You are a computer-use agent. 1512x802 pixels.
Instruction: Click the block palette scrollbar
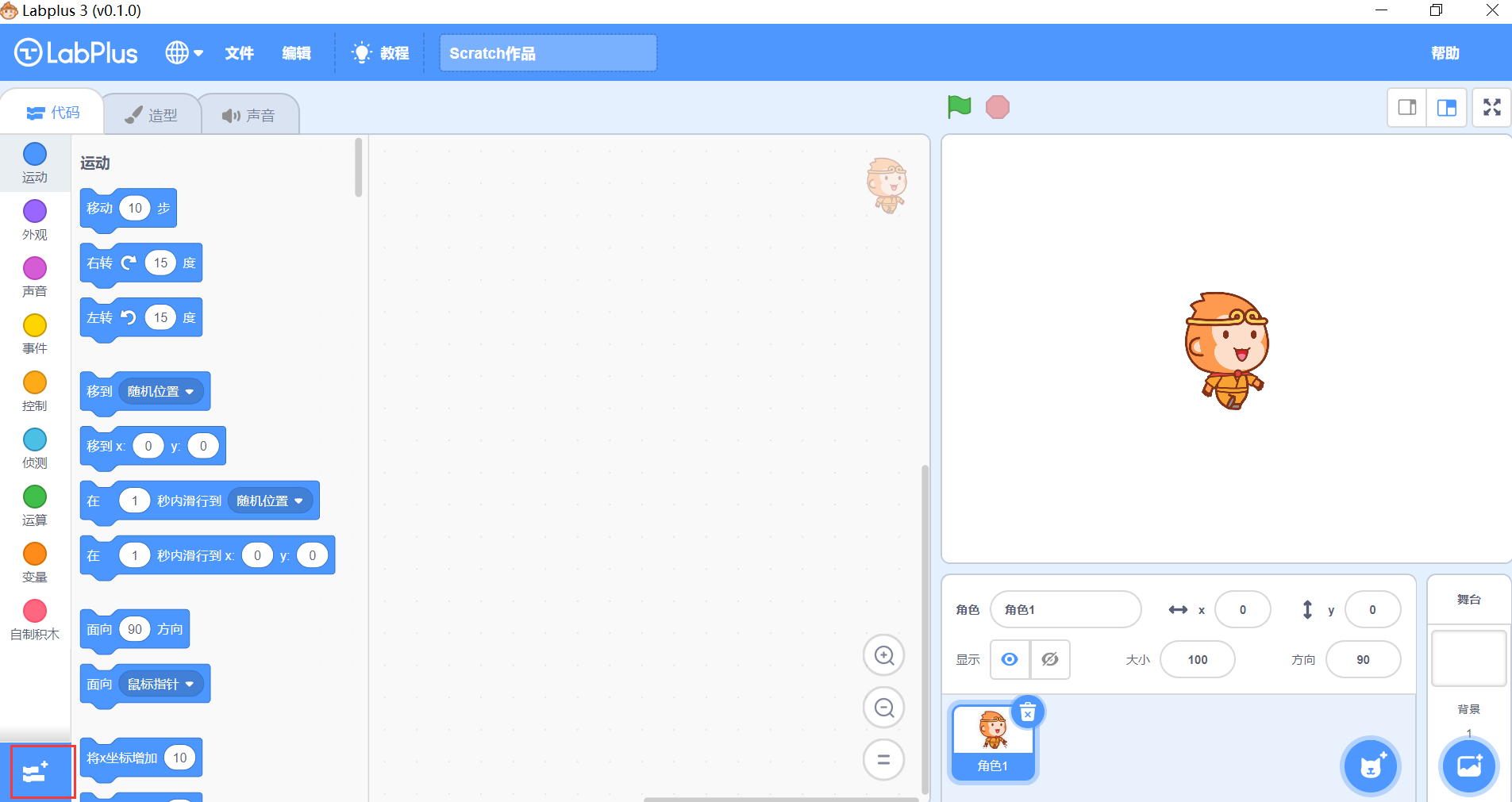pyautogui.click(x=359, y=167)
